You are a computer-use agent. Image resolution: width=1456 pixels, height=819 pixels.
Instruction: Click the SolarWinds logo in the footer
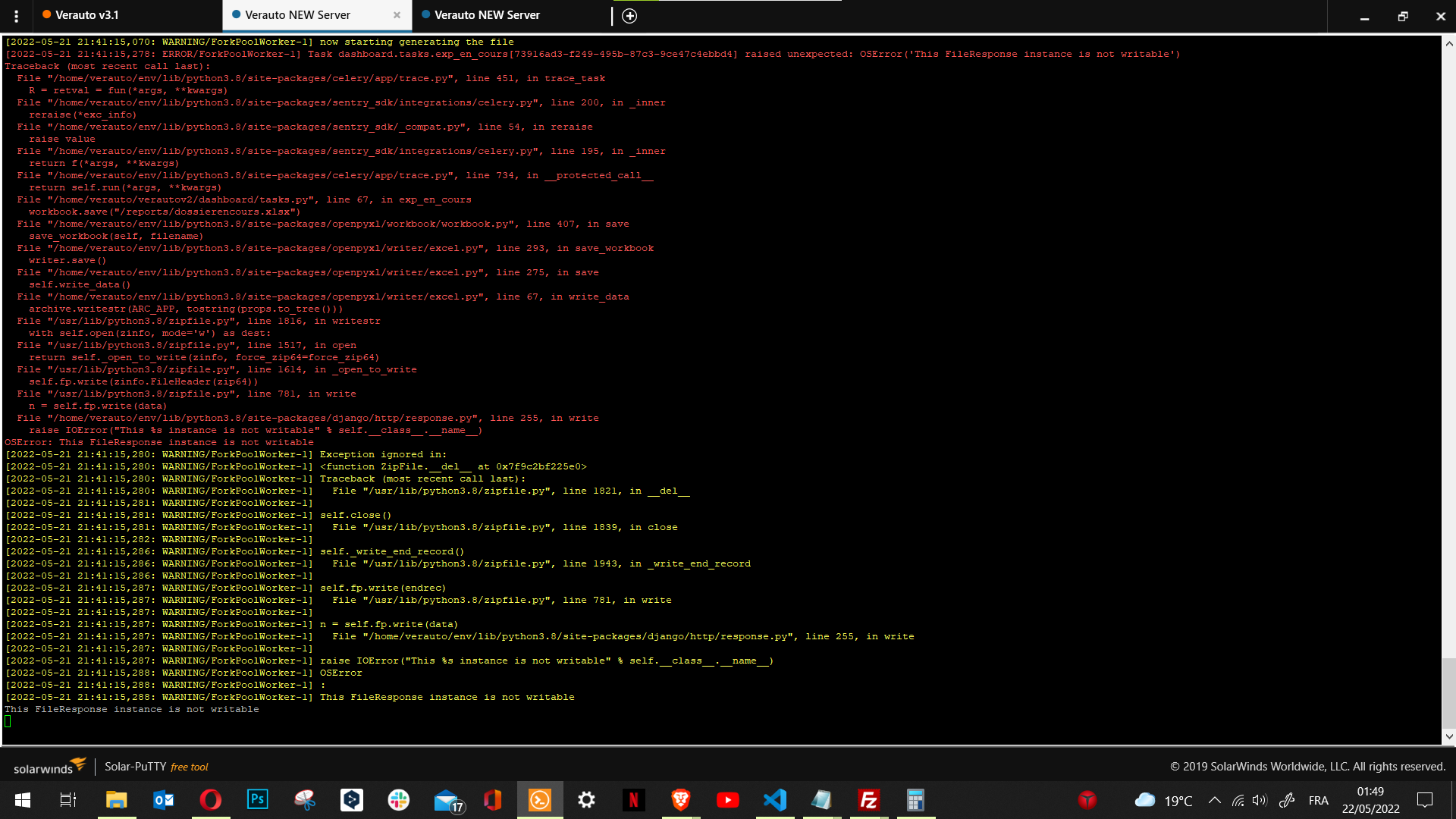pyautogui.click(x=49, y=766)
